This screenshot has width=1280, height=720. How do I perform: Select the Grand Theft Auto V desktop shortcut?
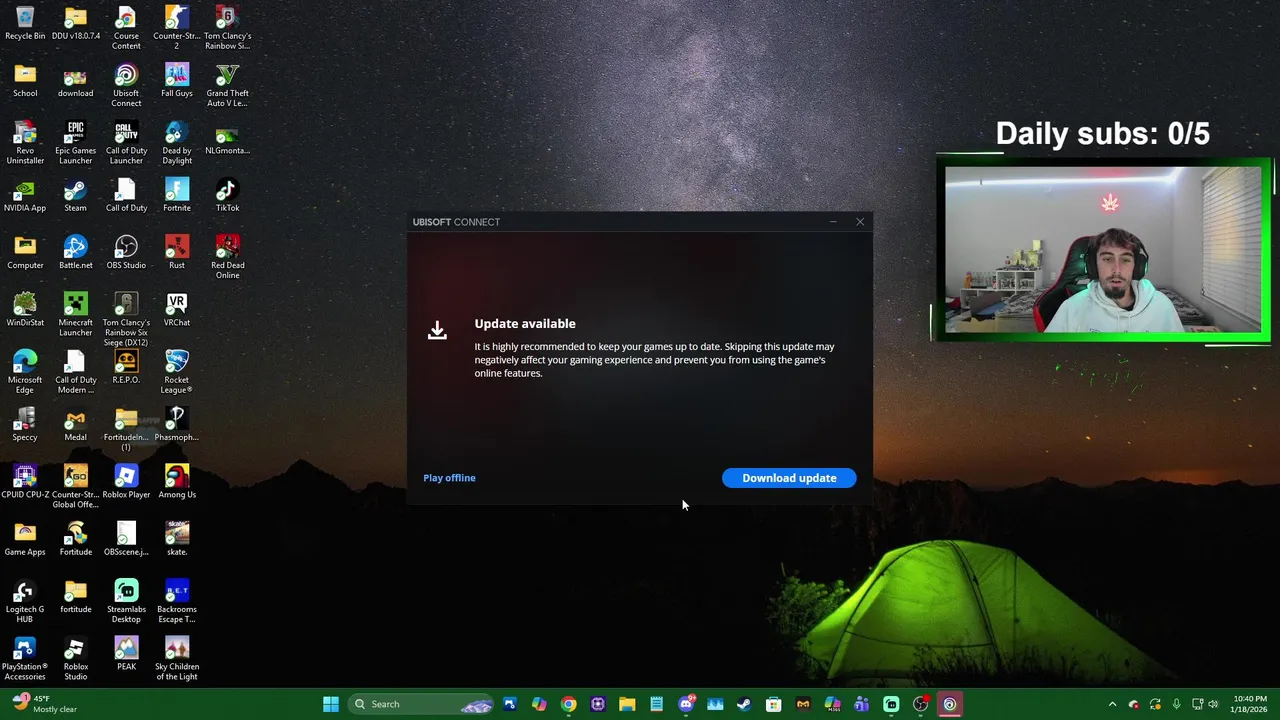[227, 85]
